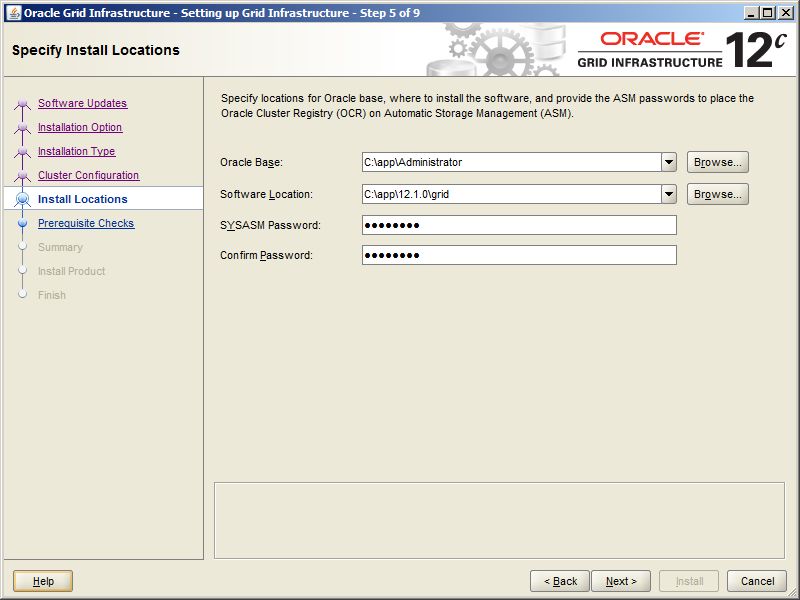Click the Specify Install Locations heading
This screenshot has height=600, width=800.
pyautogui.click(x=96, y=50)
